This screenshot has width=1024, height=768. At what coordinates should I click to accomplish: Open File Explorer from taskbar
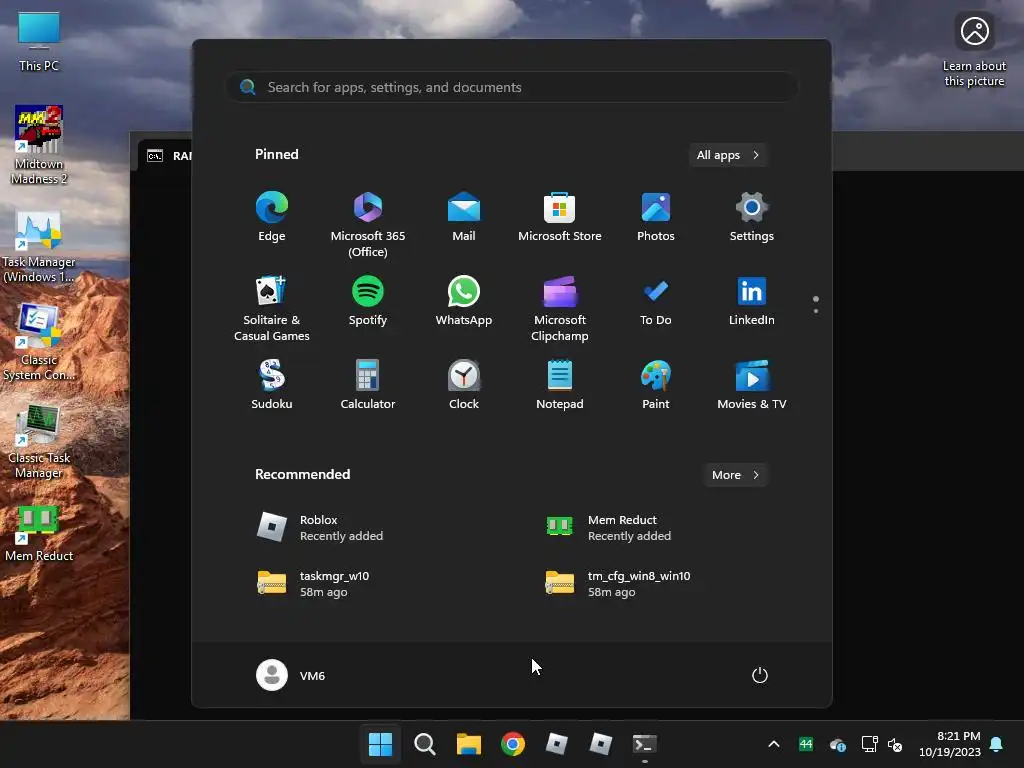click(469, 744)
